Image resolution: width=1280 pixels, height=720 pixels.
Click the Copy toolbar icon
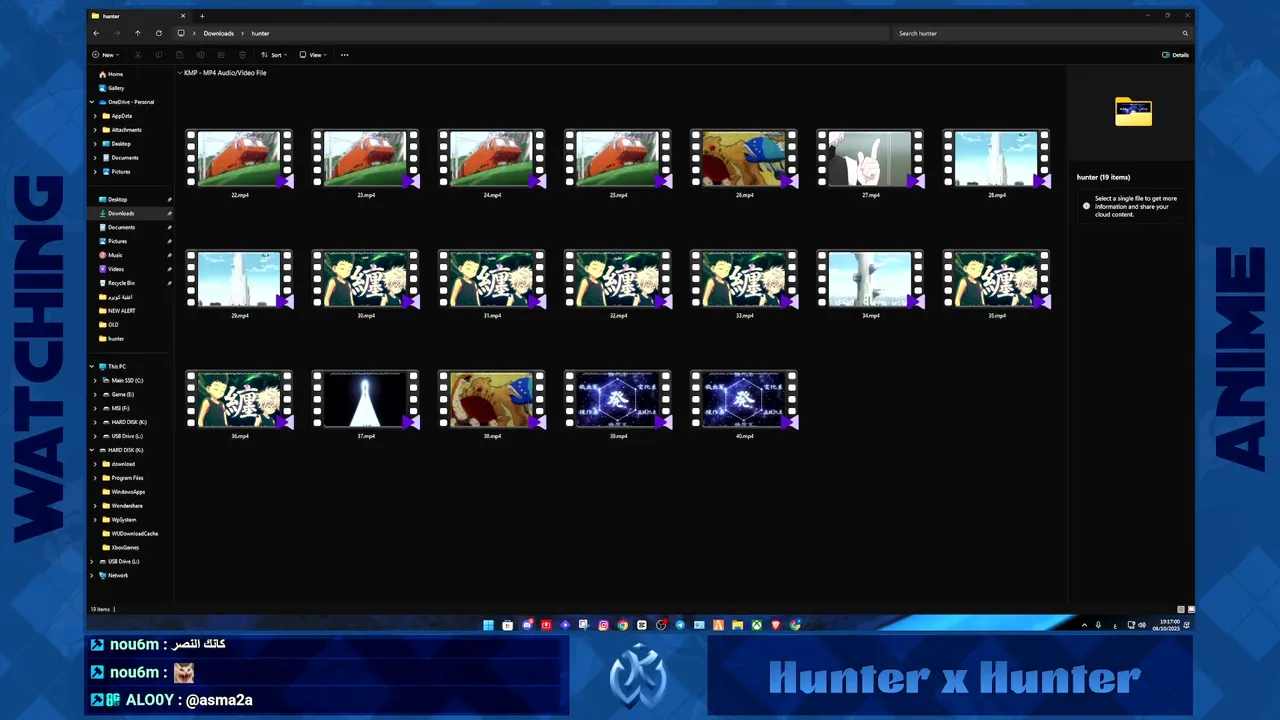click(x=158, y=55)
